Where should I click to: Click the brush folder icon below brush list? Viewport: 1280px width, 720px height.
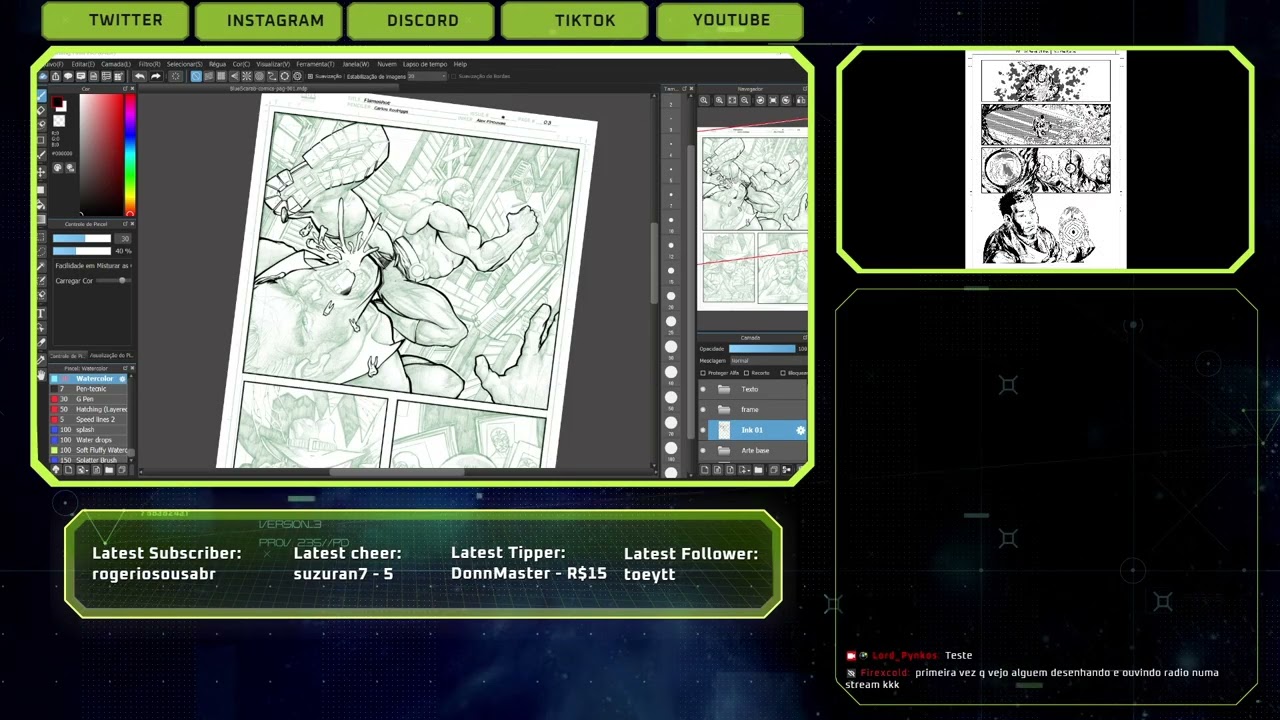coord(109,469)
